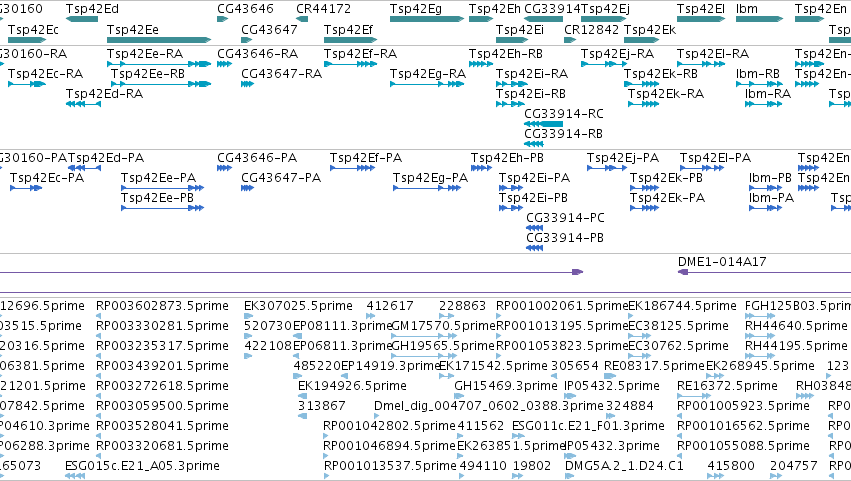The width and height of the screenshot is (851, 481).
Task: Click the Tsp42Eh gene label
Action: [494, 9]
